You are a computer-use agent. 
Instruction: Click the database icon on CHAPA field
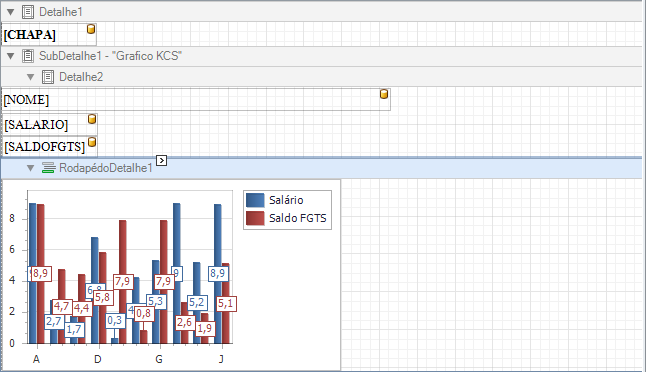click(91, 29)
